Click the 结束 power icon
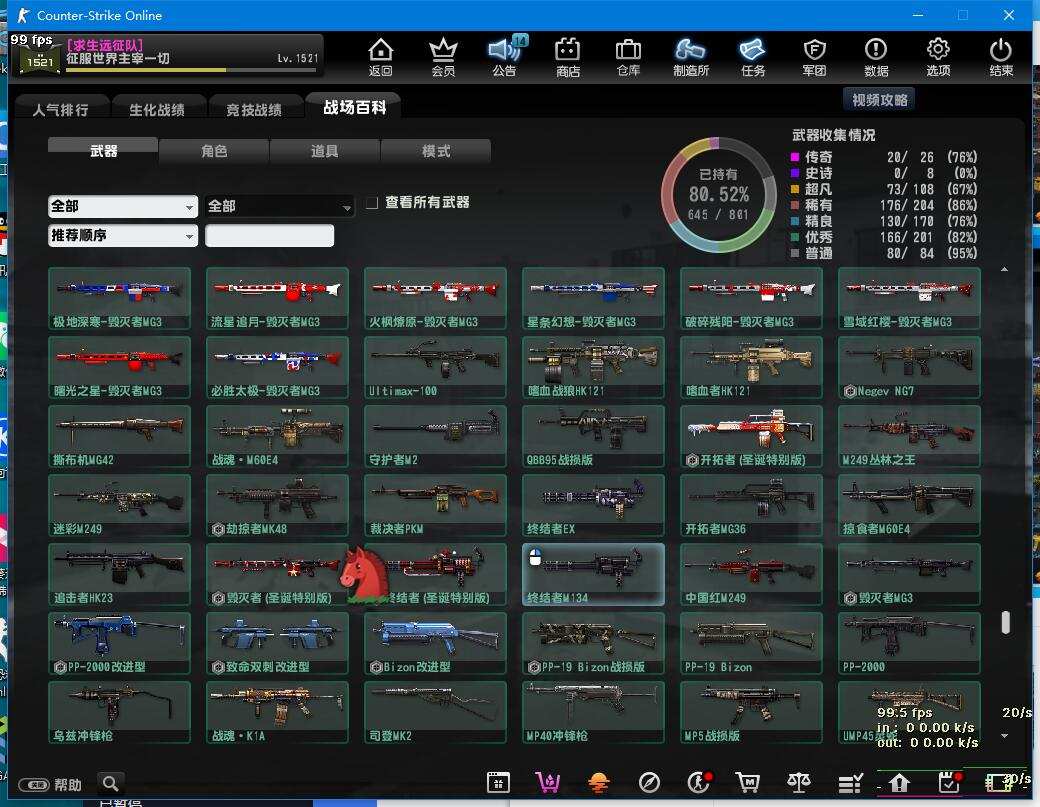 [1001, 56]
